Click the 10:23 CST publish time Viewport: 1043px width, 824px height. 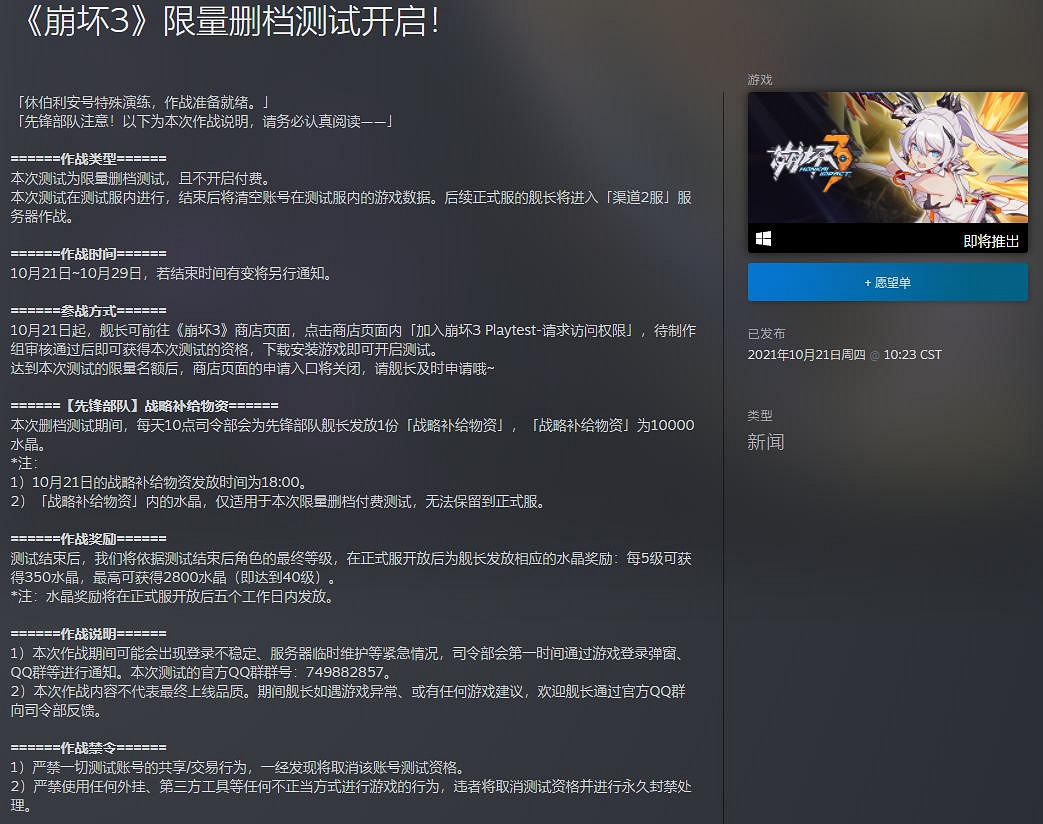point(913,355)
